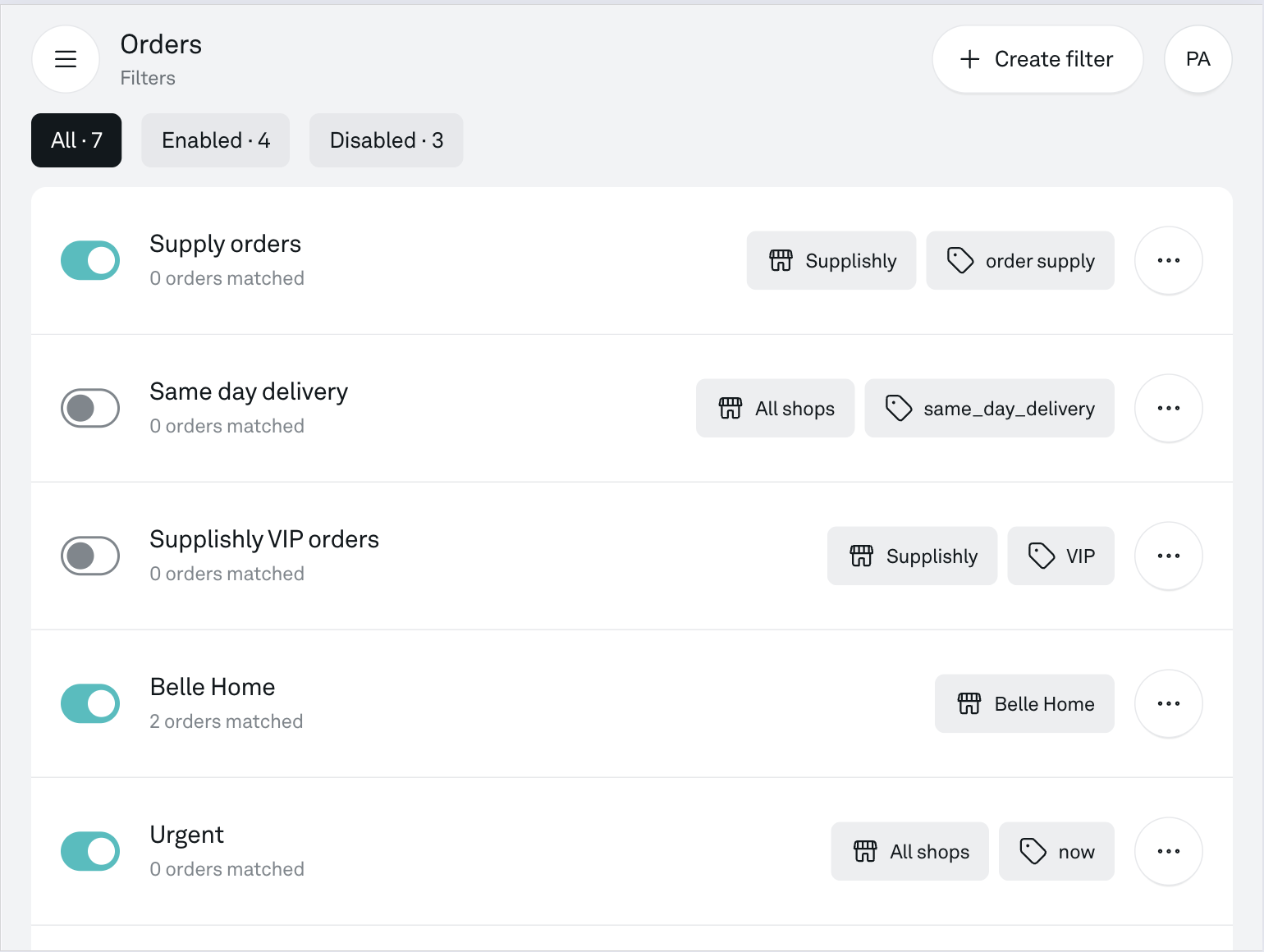Open the PA user avatar menu
Screen dimensions: 1264x952
pos(1198,59)
